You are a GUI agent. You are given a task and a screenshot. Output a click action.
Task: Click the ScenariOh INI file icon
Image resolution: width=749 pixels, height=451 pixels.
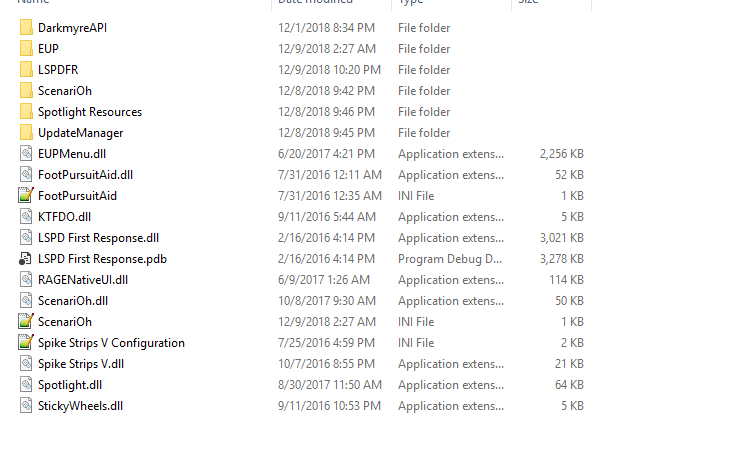pos(26,322)
